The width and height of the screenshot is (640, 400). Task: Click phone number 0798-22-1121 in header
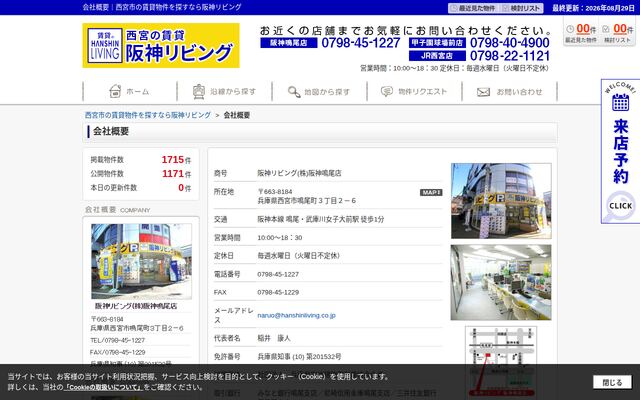[509, 56]
